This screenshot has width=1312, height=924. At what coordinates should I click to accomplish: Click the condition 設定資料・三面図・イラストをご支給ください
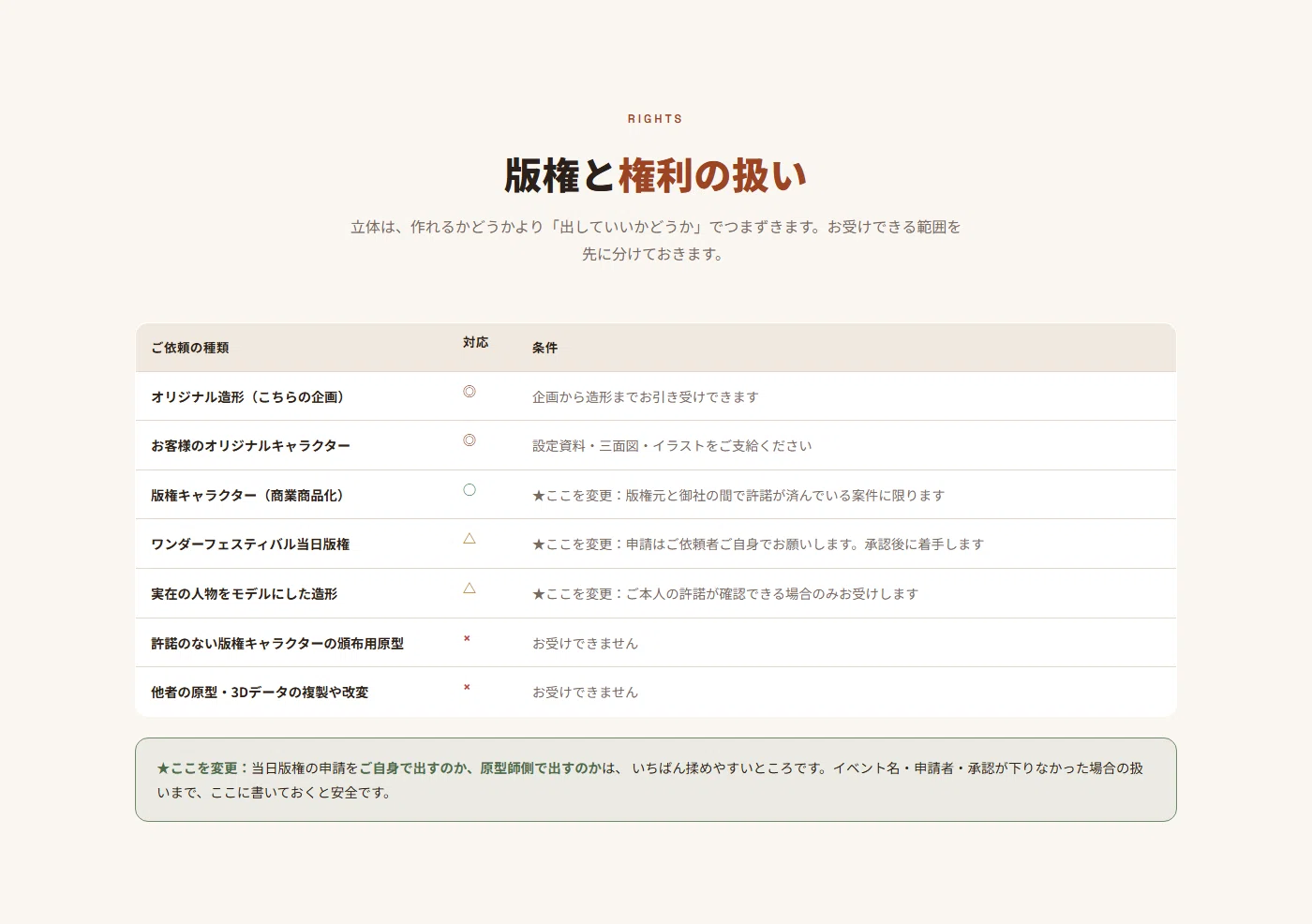[x=672, y=446]
